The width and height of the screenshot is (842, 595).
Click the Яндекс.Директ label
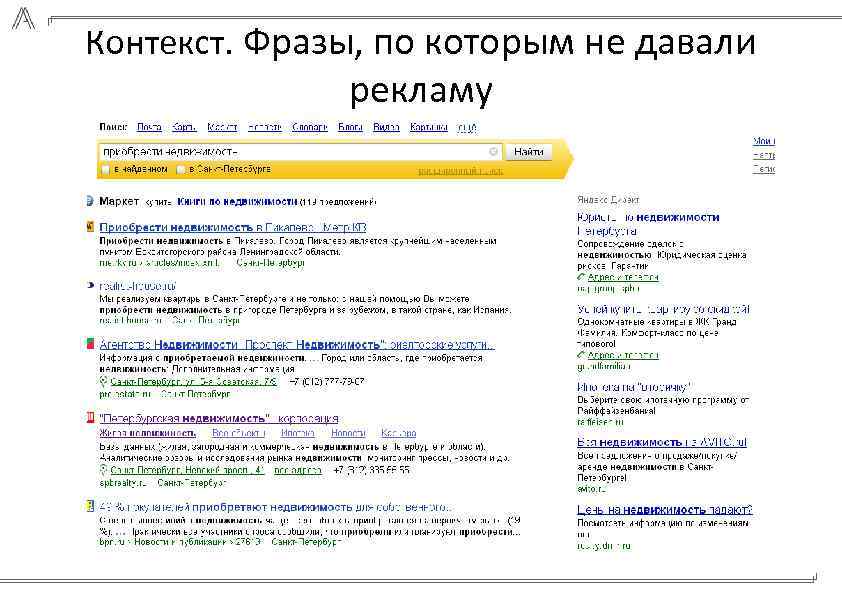tap(608, 200)
